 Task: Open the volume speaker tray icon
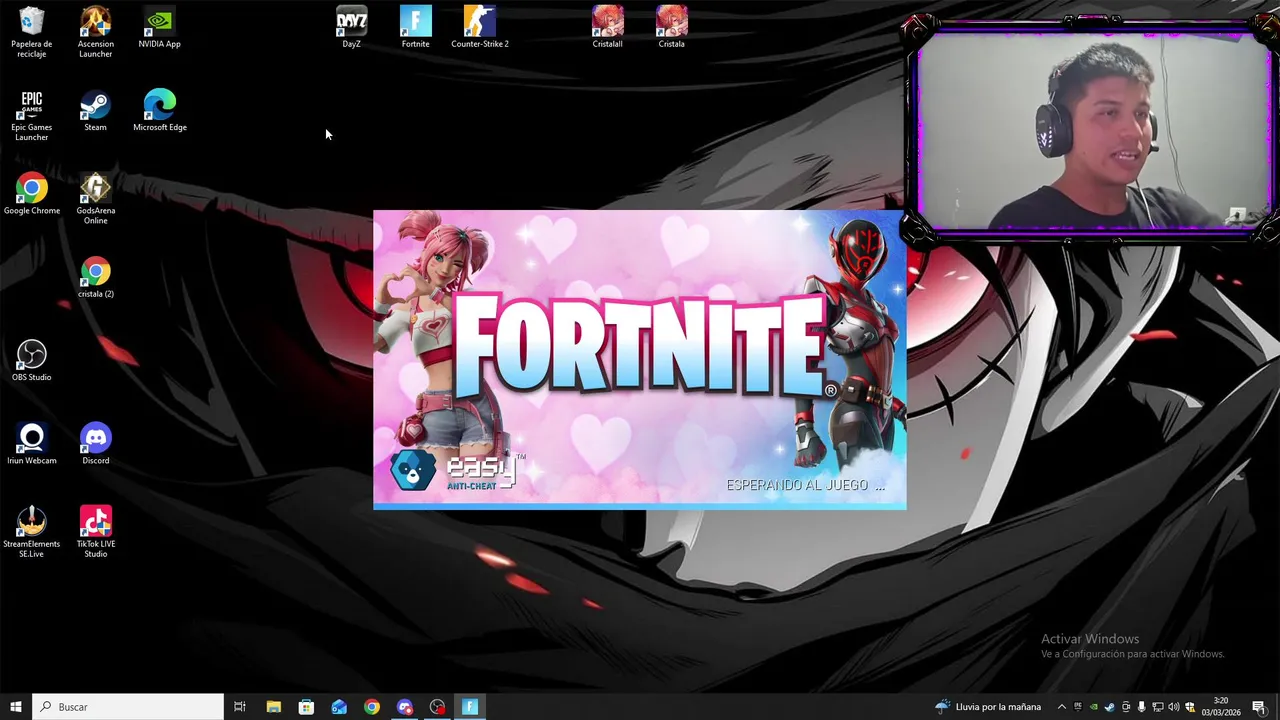pos(1174,707)
